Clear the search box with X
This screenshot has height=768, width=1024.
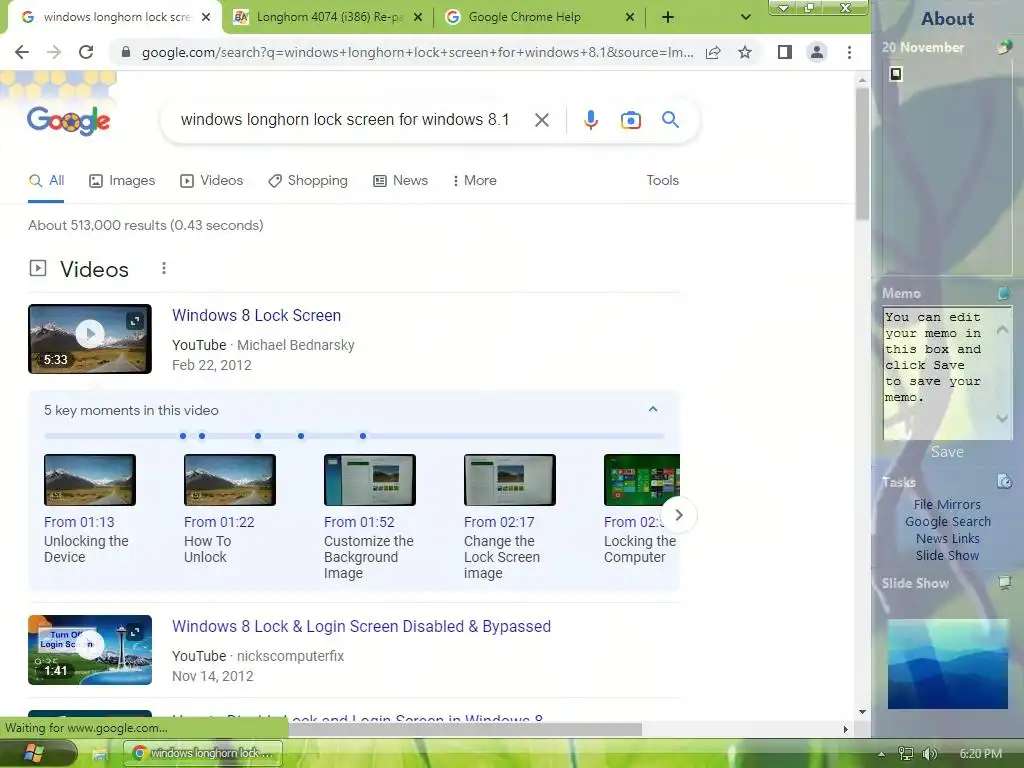click(x=541, y=120)
